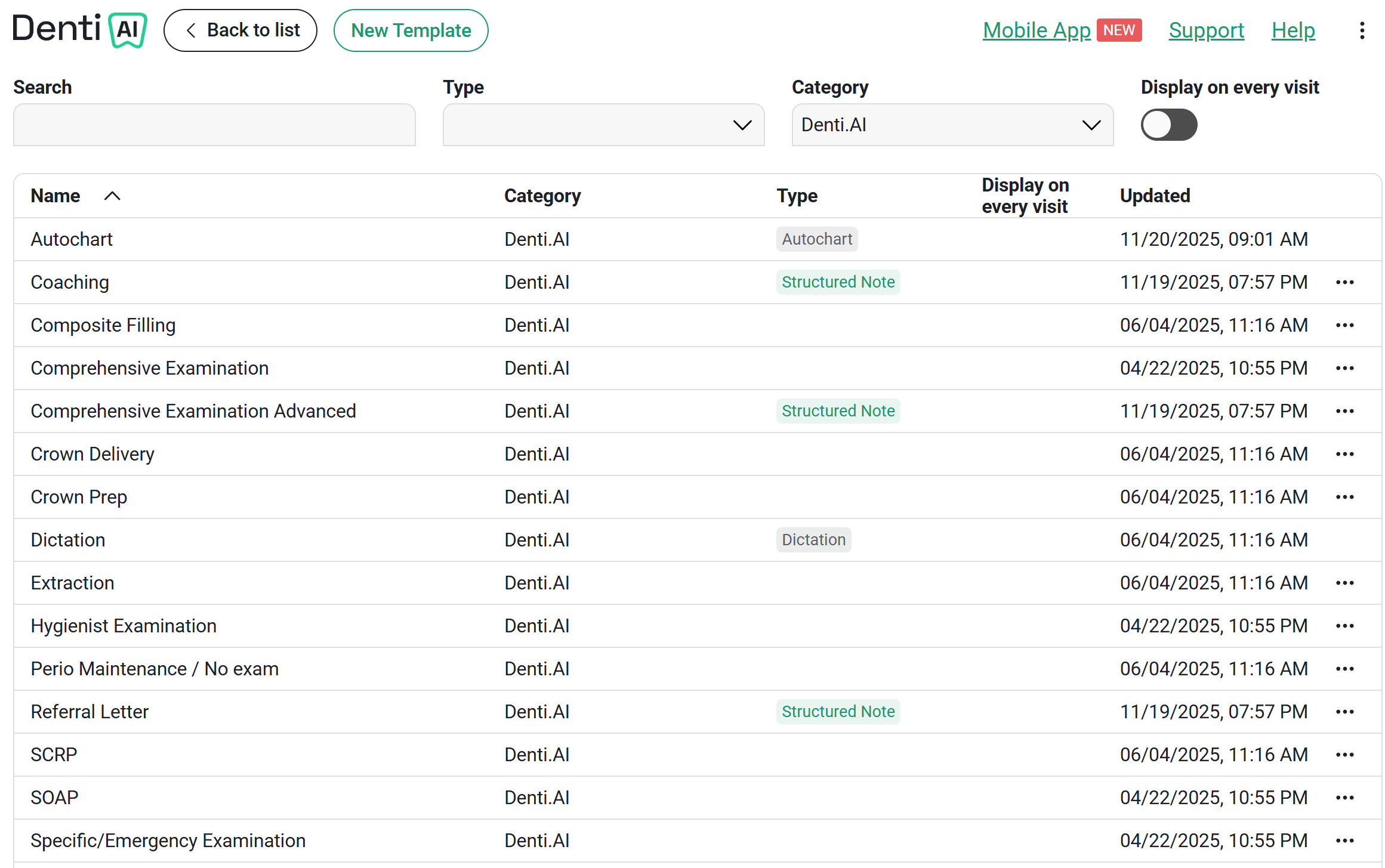Click the Denti.AI category cell for Autochart
Image resolution: width=1385 pixels, height=868 pixels.
pyautogui.click(x=536, y=239)
